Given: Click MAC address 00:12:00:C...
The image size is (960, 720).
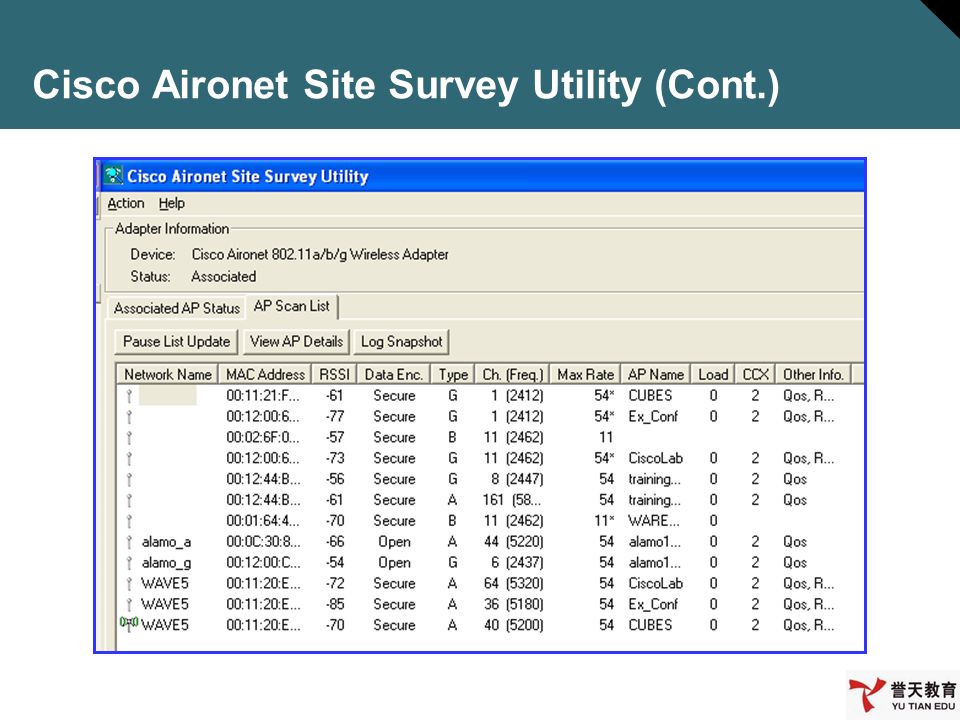Looking at the screenshot, I should pos(263,563).
